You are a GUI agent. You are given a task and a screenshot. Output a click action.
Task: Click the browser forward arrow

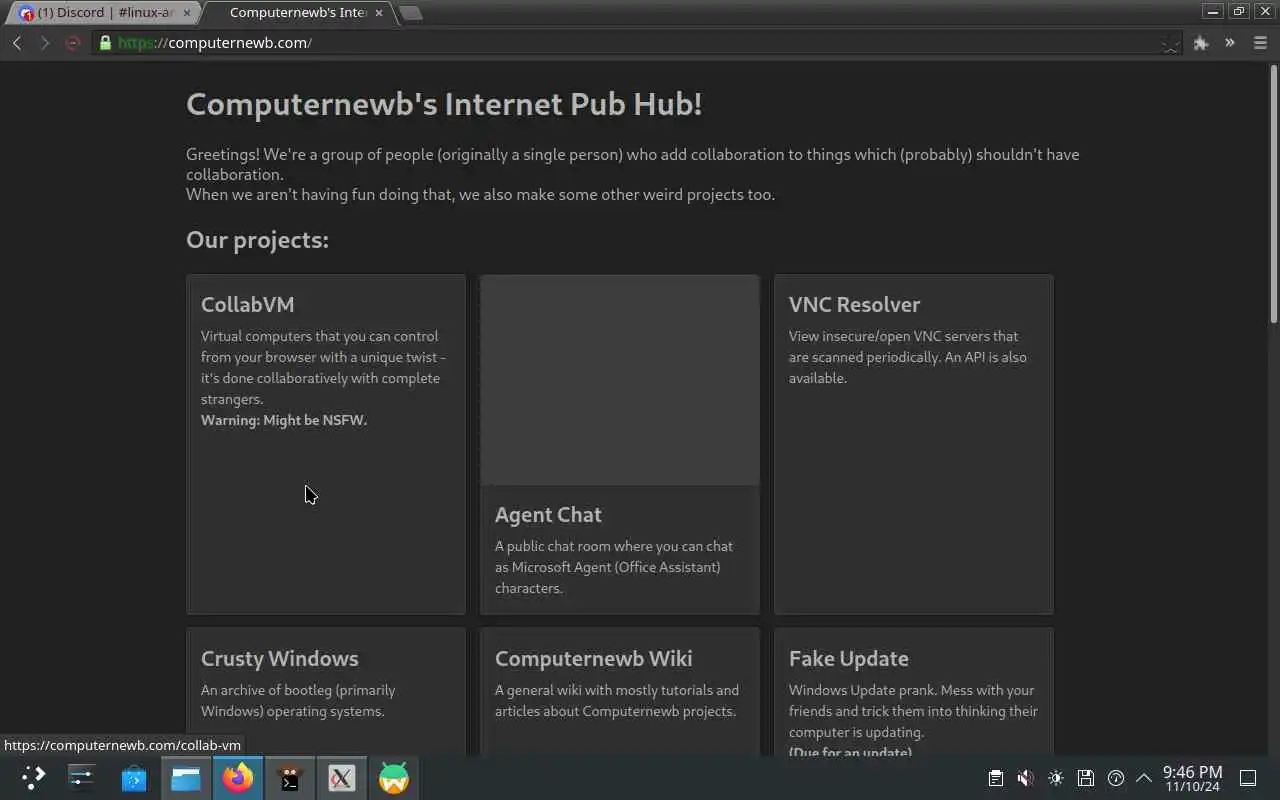(44, 43)
